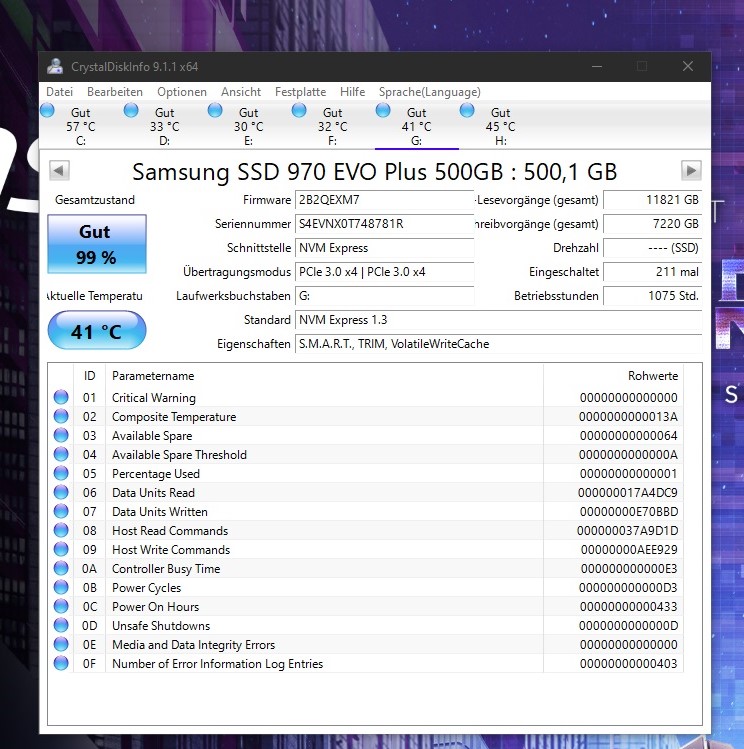Click the blue status orb for drive H:
This screenshot has height=749, width=744.
pyautogui.click(x=467, y=111)
